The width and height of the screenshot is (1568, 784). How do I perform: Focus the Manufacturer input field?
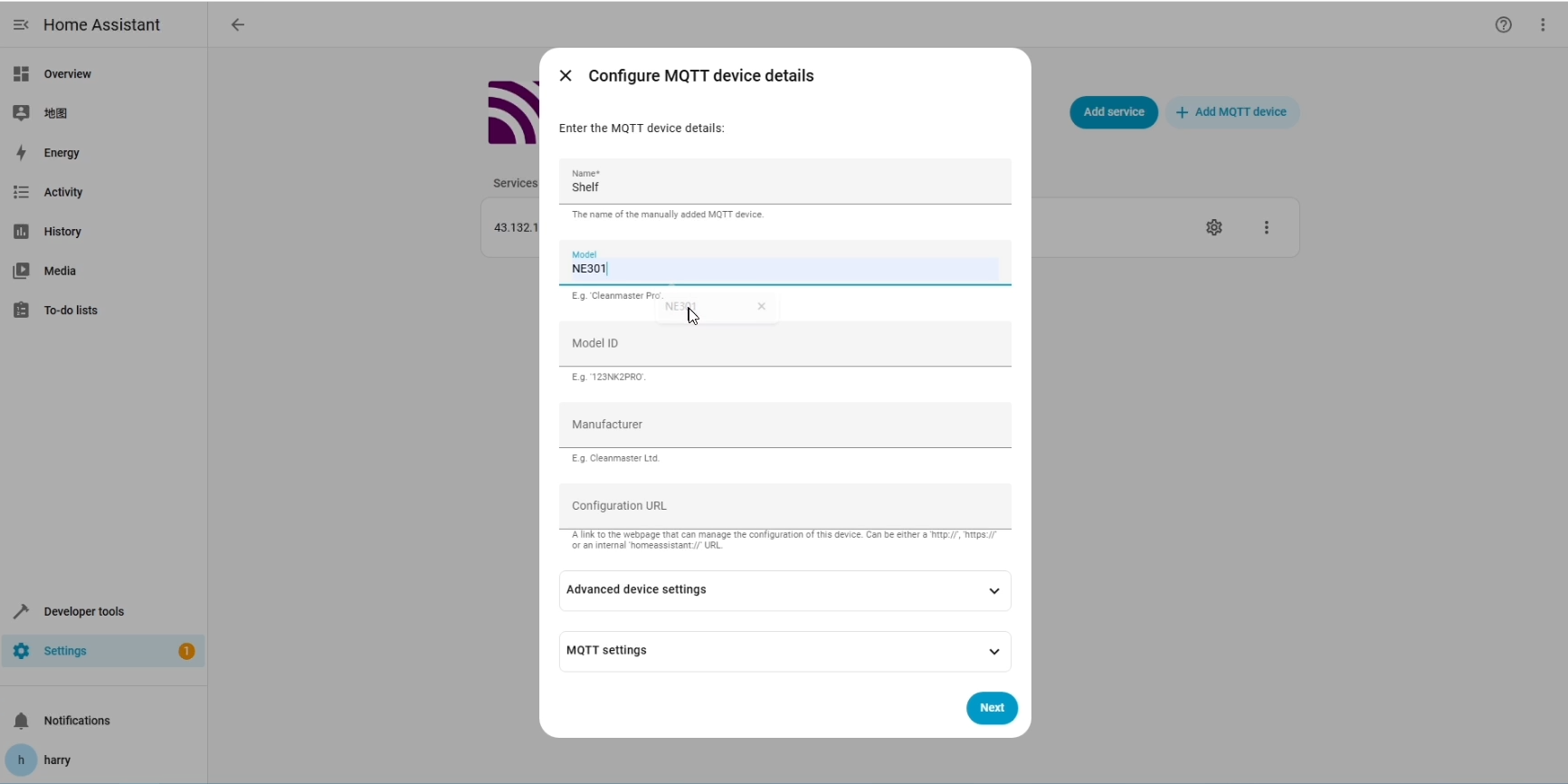pos(784,425)
